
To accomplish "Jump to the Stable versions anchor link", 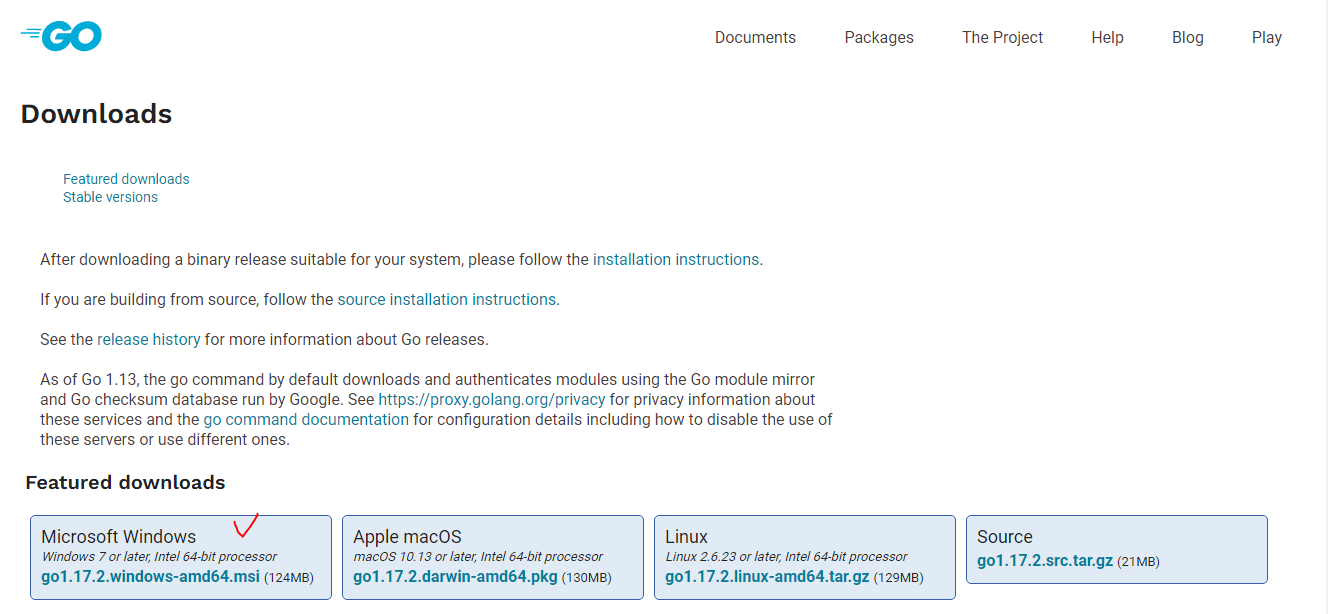I will pos(110,197).
